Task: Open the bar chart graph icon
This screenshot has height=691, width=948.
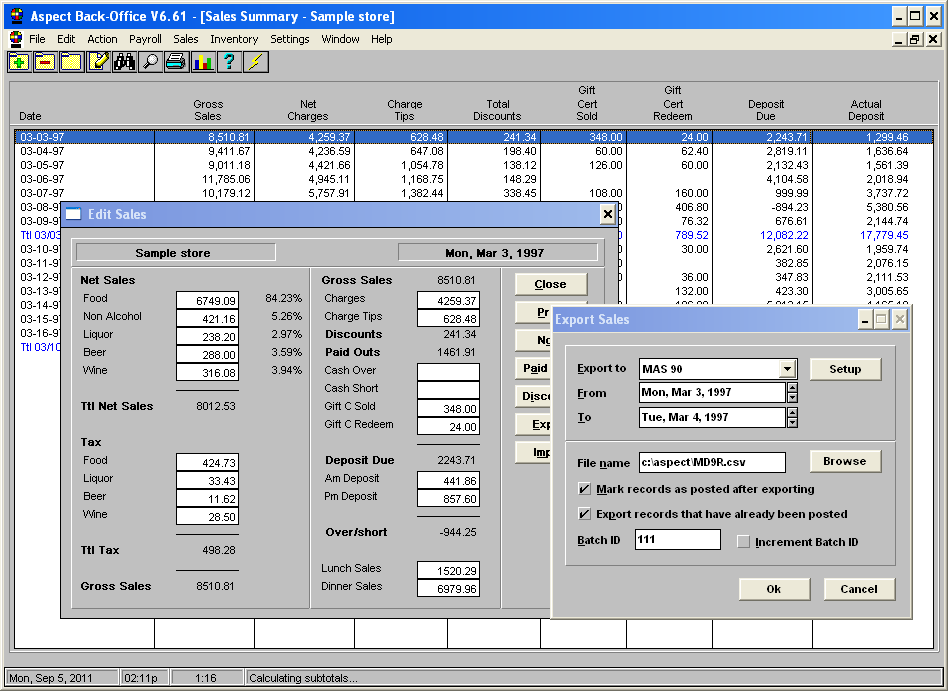Action: pos(203,62)
